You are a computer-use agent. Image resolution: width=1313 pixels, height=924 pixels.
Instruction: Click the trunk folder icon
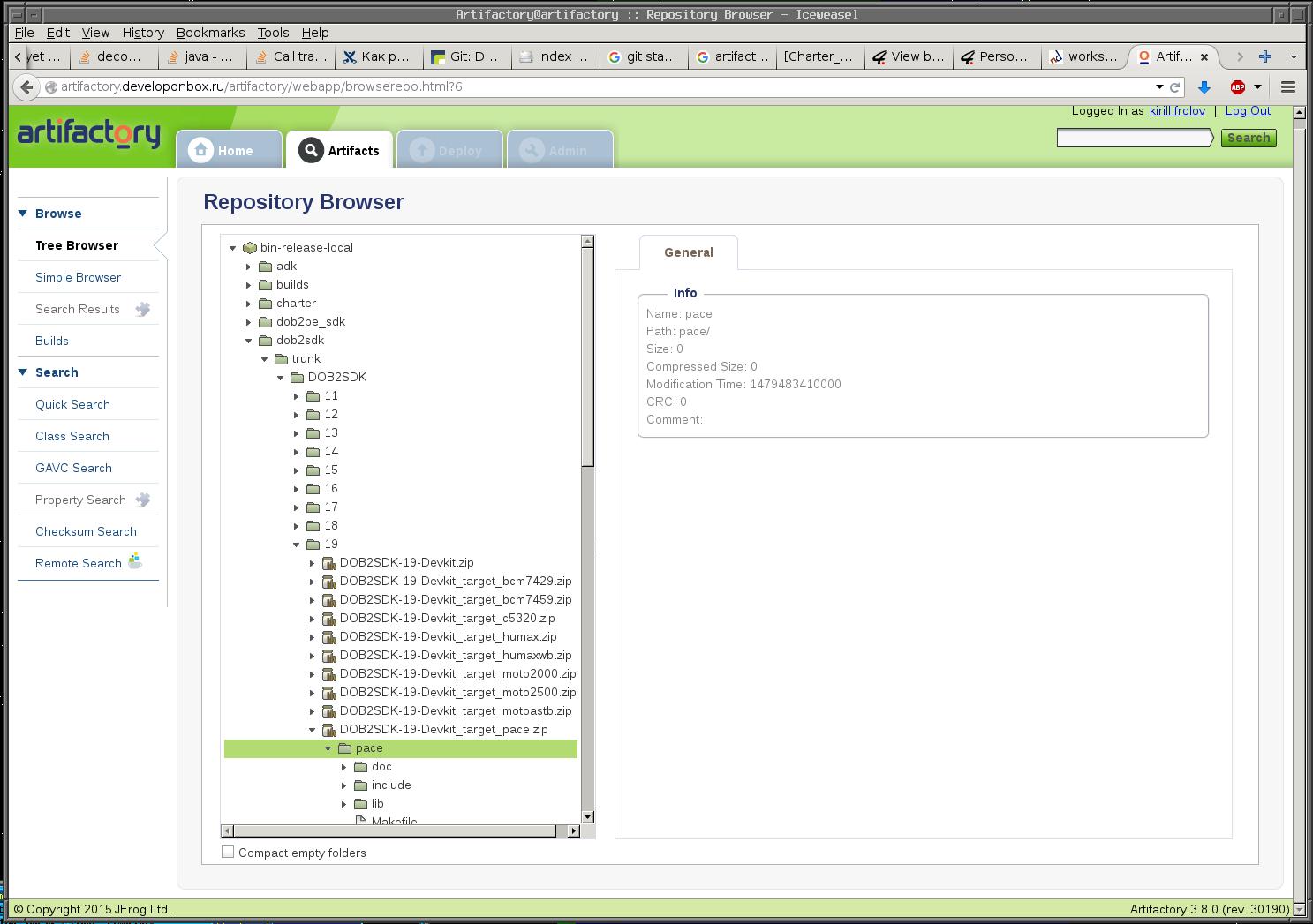click(281, 359)
